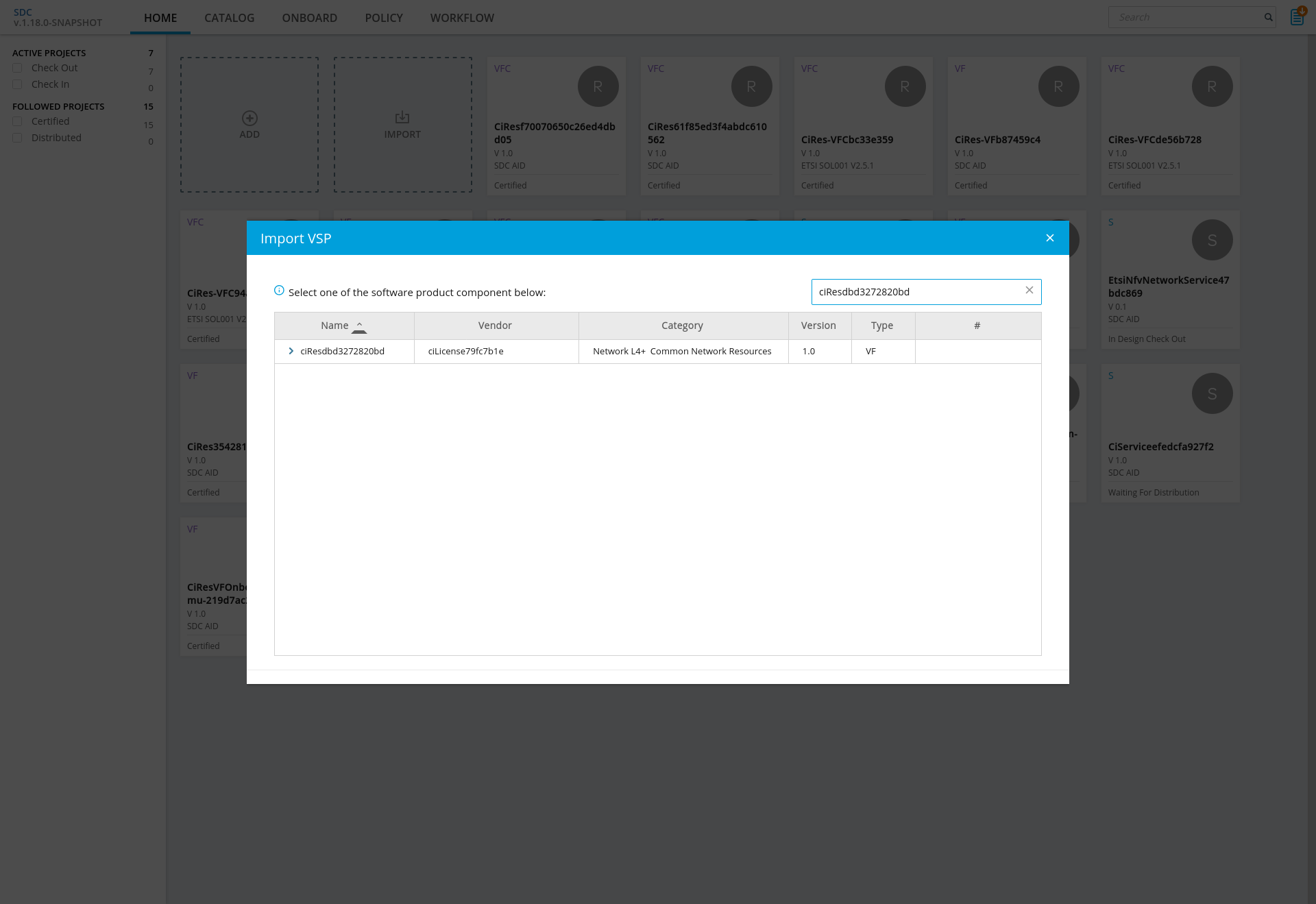Image resolution: width=1316 pixels, height=904 pixels.
Task: Open the ONBOARD tab
Action: point(310,18)
